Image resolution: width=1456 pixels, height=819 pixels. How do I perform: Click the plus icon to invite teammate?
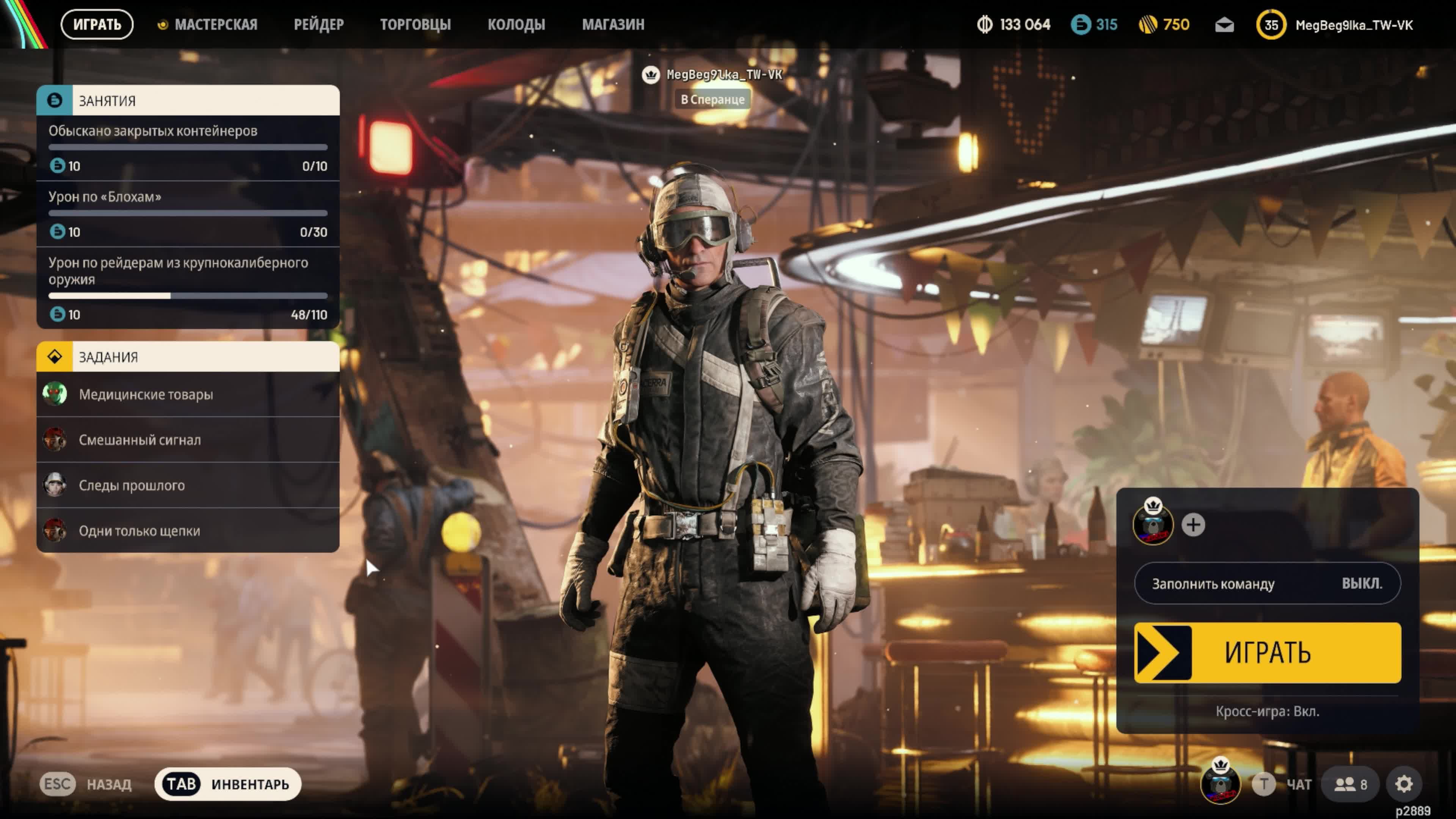(1193, 525)
